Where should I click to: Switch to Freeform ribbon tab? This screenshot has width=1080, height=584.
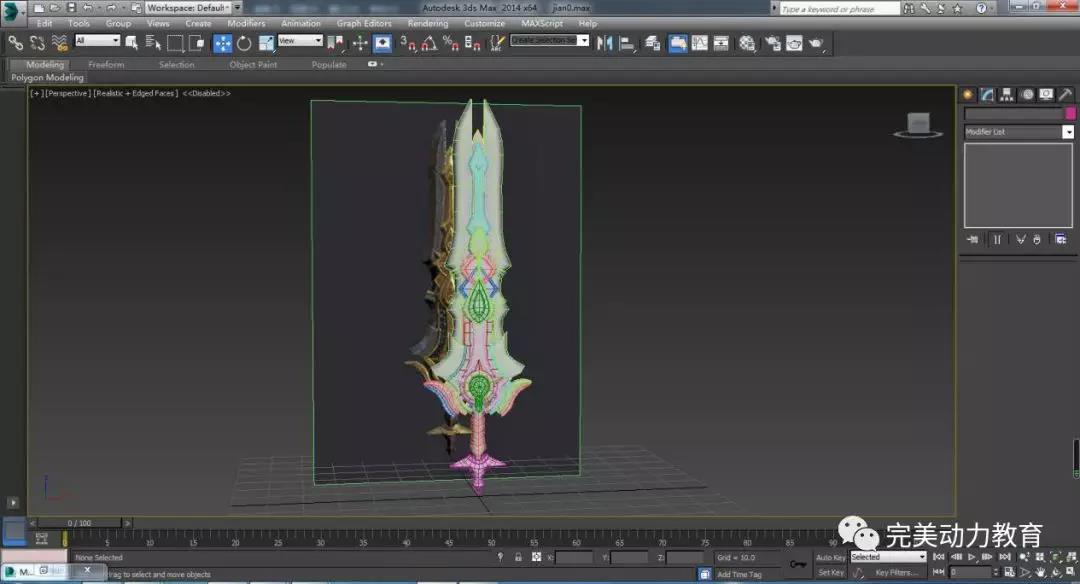point(106,64)
